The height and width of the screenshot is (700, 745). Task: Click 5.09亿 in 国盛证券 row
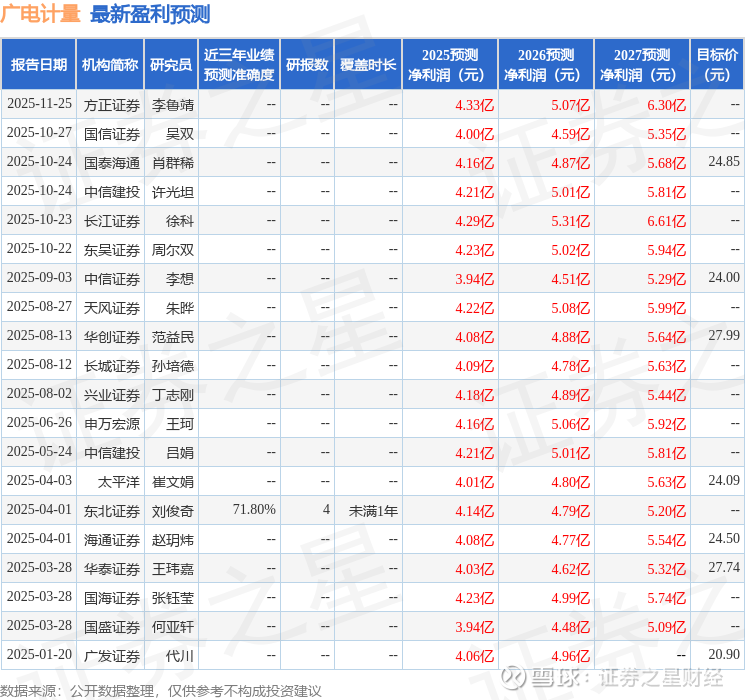[666, 627]
